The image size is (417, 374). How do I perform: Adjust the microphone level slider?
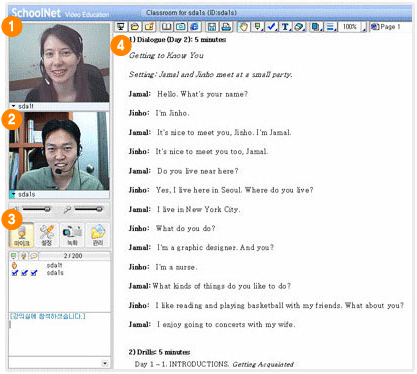pyautogui.click(x=88, y=209)
